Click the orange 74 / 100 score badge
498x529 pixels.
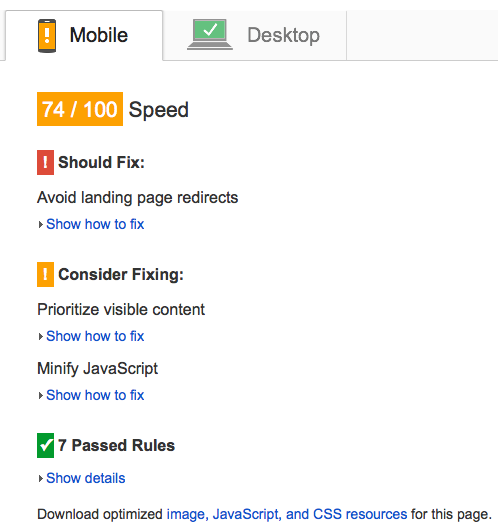(80, 109)
